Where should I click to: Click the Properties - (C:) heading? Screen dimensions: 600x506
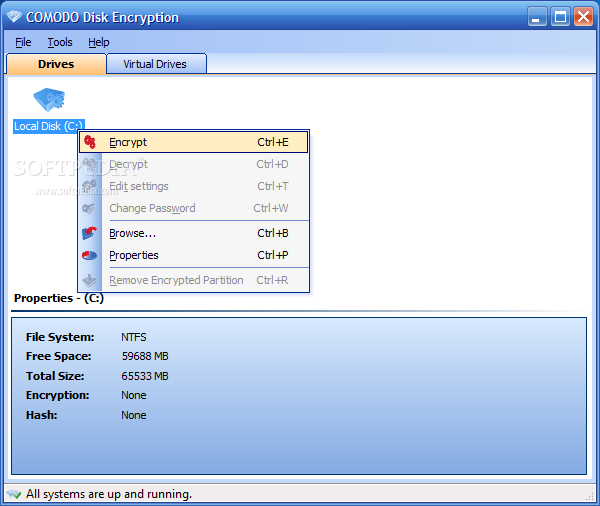59,298
